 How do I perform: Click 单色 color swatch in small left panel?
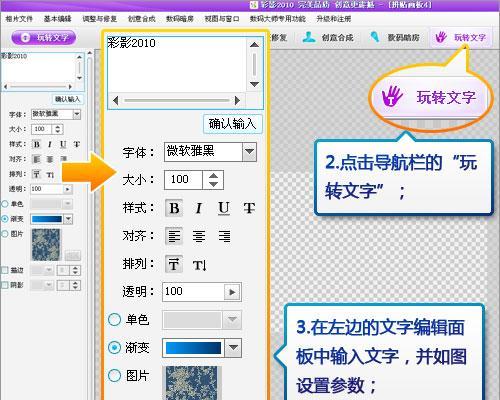click(47, 204)
